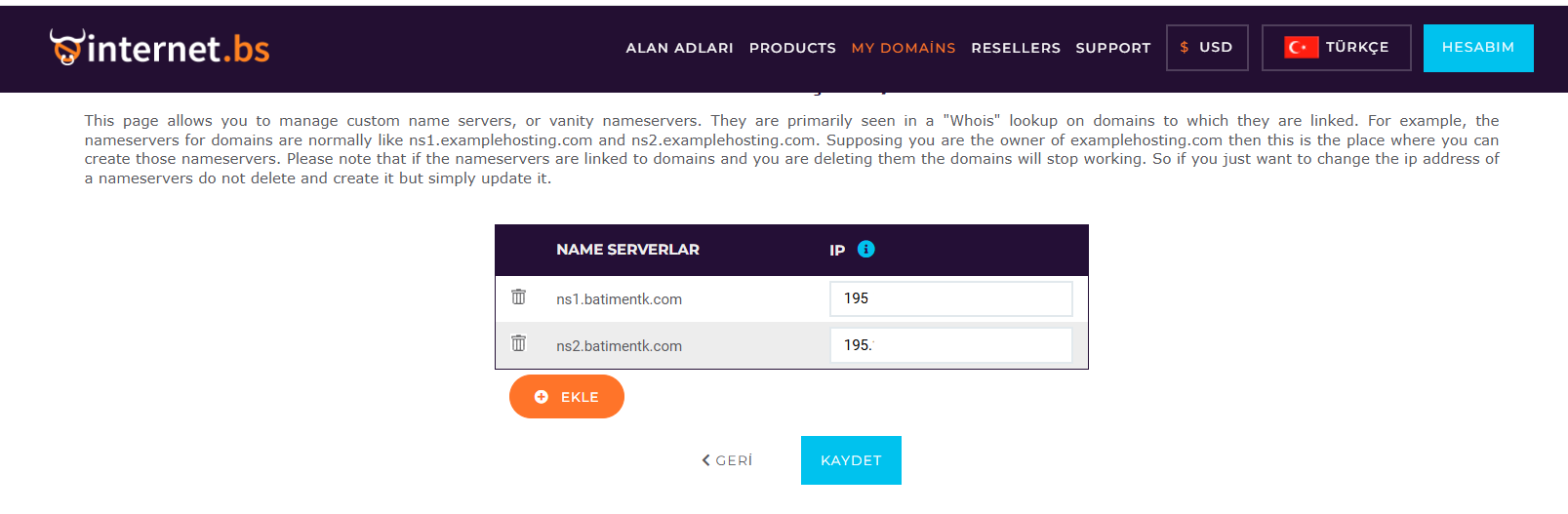Click the back chevron beside Geri
Screen dimensions: 1568x514
pos(706,460)
